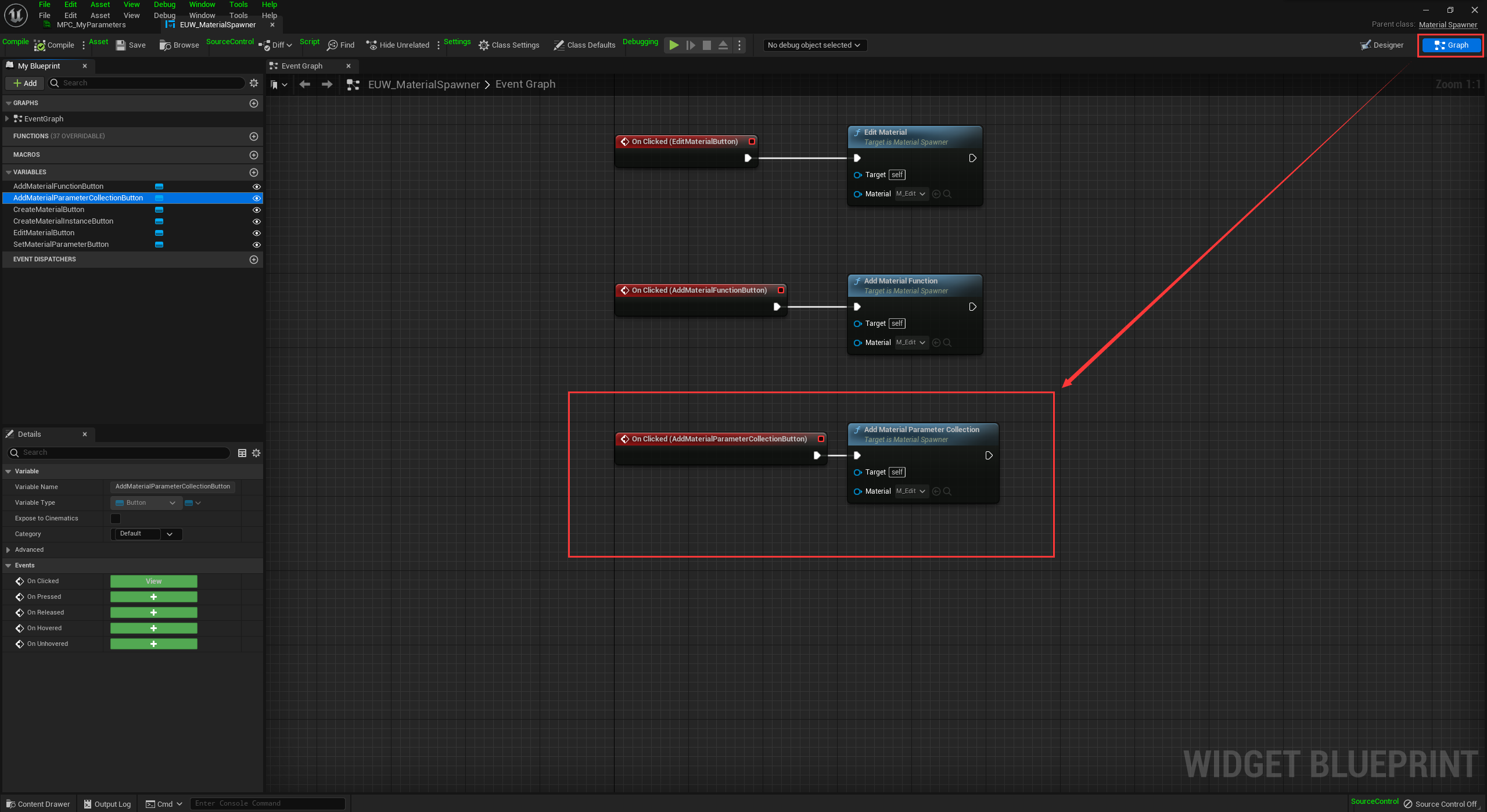The image size is (1487, 812).
Task: Click the Find in blueprint icon
Action: (x=332, y=45)
